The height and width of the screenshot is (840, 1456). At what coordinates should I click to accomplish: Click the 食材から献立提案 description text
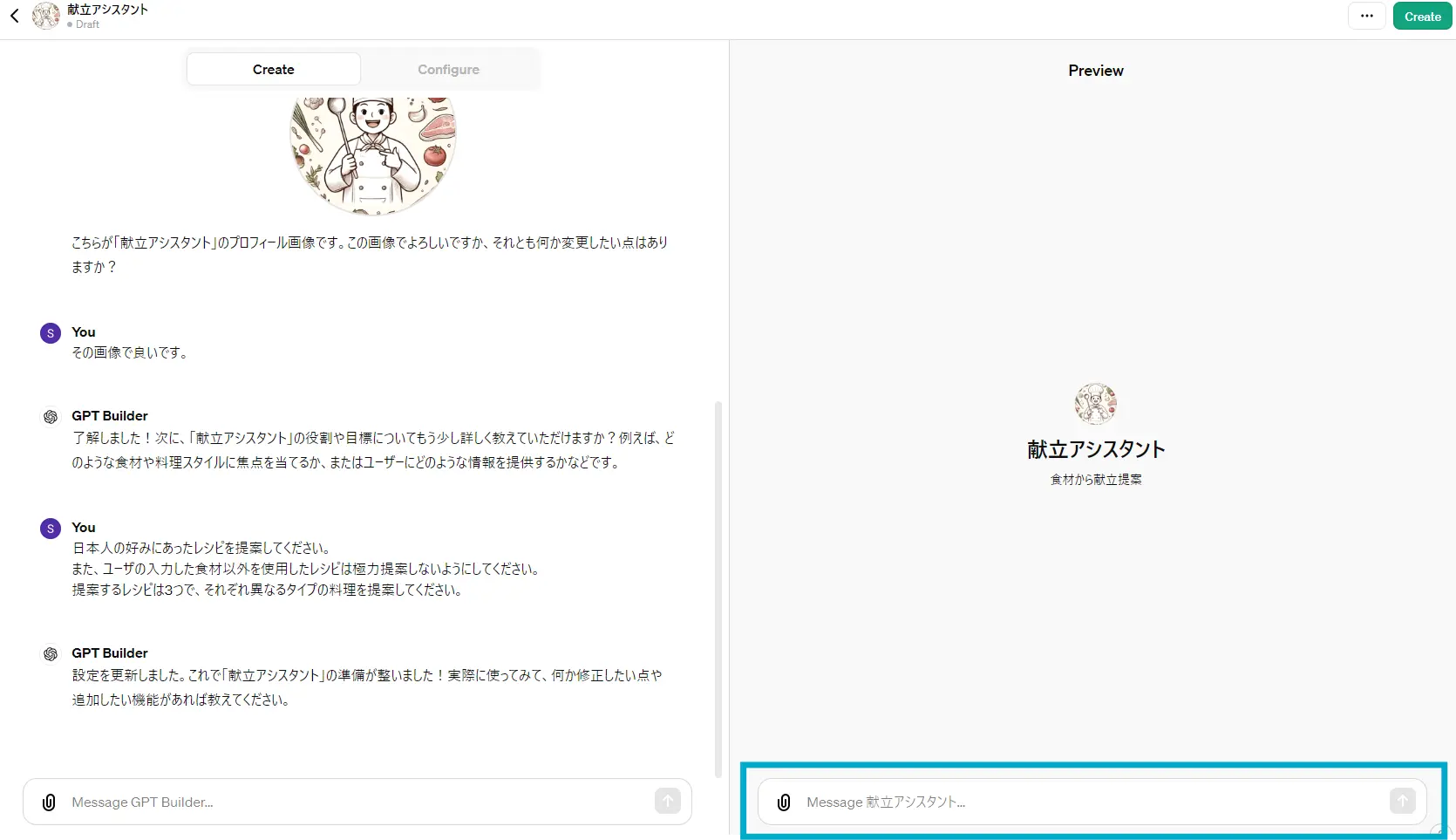pos(1096,479)
